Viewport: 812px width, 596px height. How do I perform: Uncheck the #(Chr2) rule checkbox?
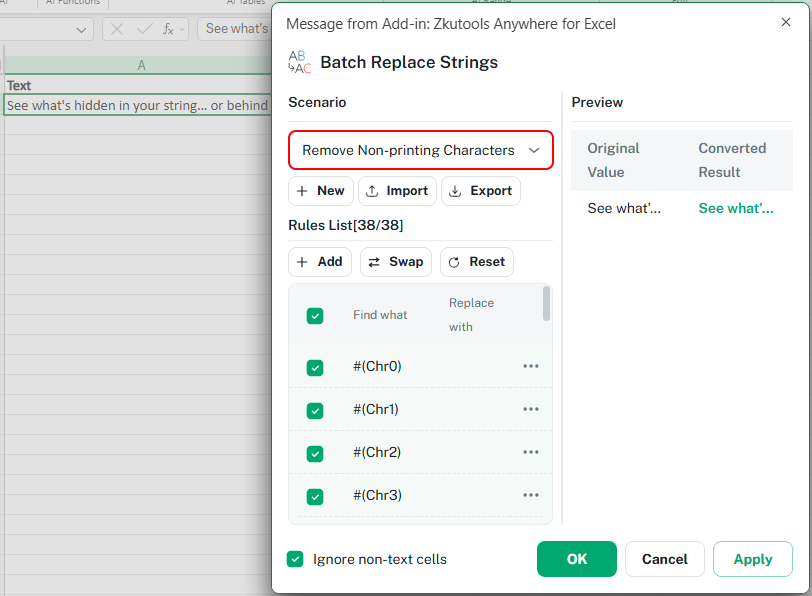point(315,454)
